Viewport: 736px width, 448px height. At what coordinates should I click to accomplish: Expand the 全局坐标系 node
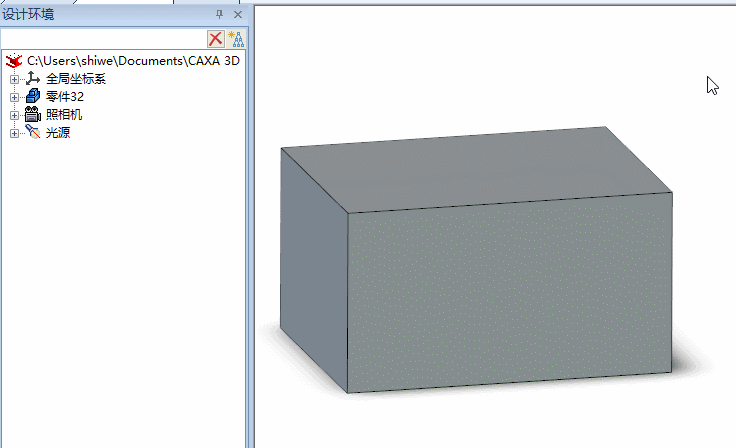pos(14,79)
